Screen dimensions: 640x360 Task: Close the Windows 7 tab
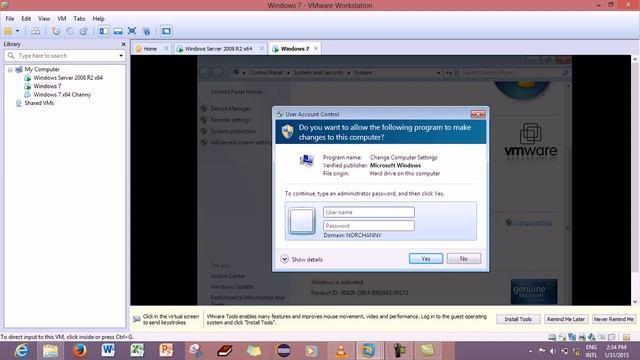pos(316,49)
